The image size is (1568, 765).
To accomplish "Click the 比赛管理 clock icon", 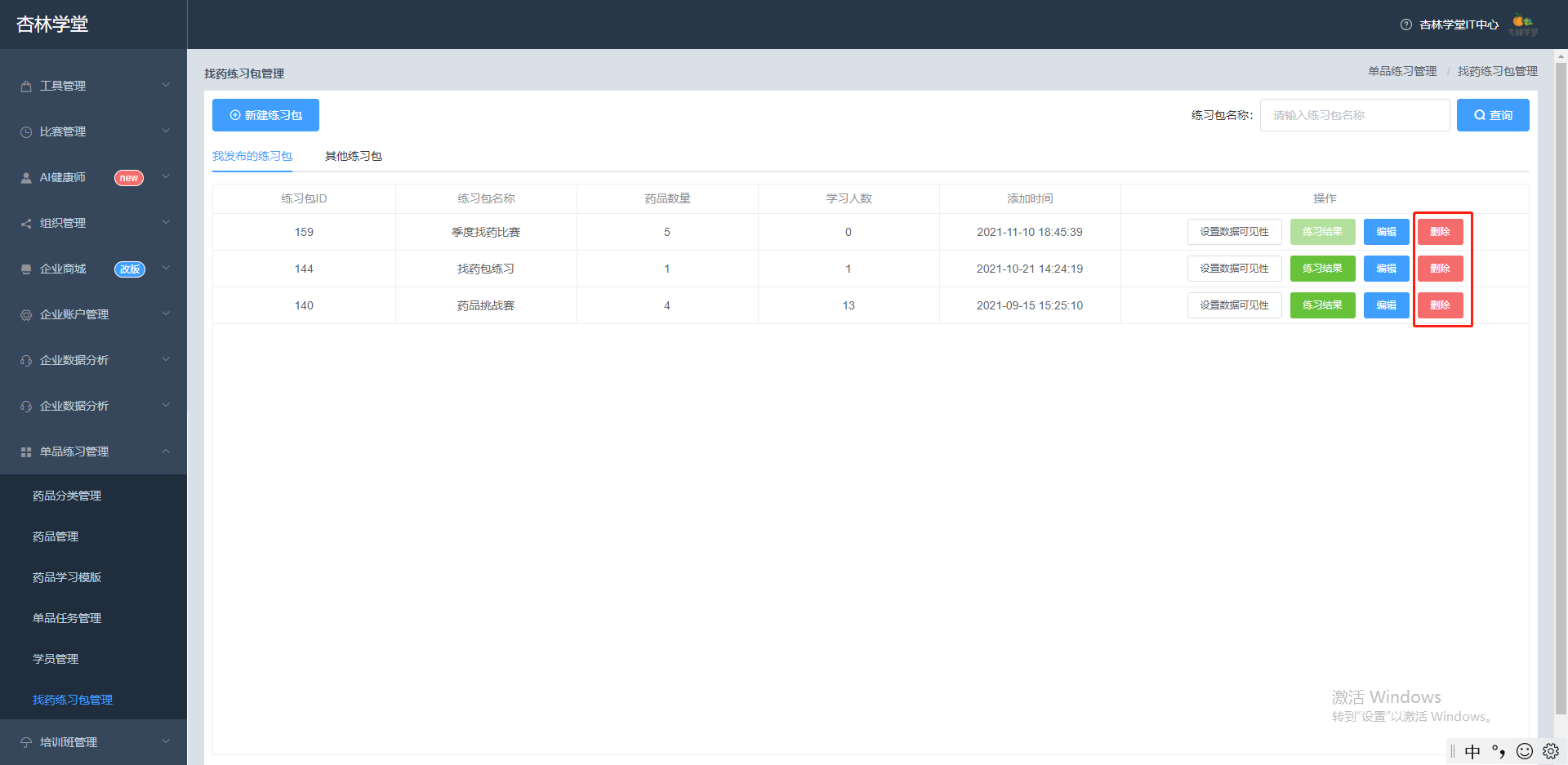I will [x=26, y=132].
